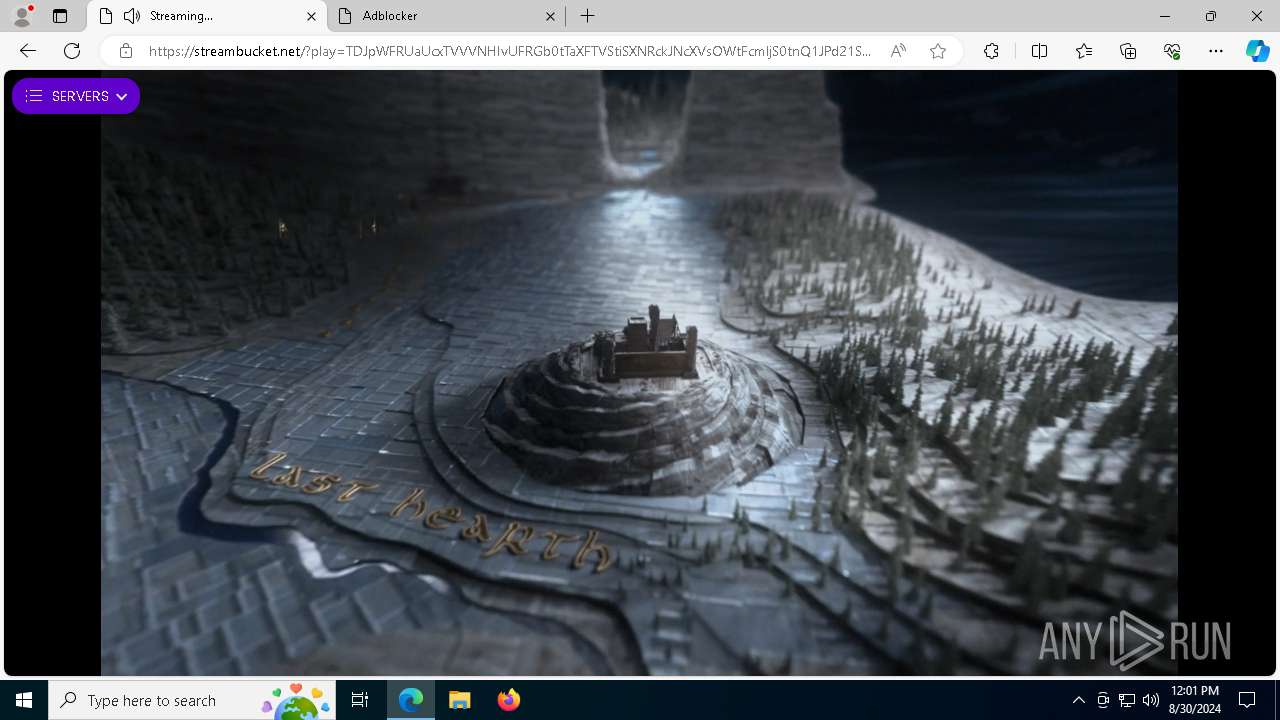This screenshot has width=1280, height=720.
Task: Open Task View
Action: (x=360, y=700)
